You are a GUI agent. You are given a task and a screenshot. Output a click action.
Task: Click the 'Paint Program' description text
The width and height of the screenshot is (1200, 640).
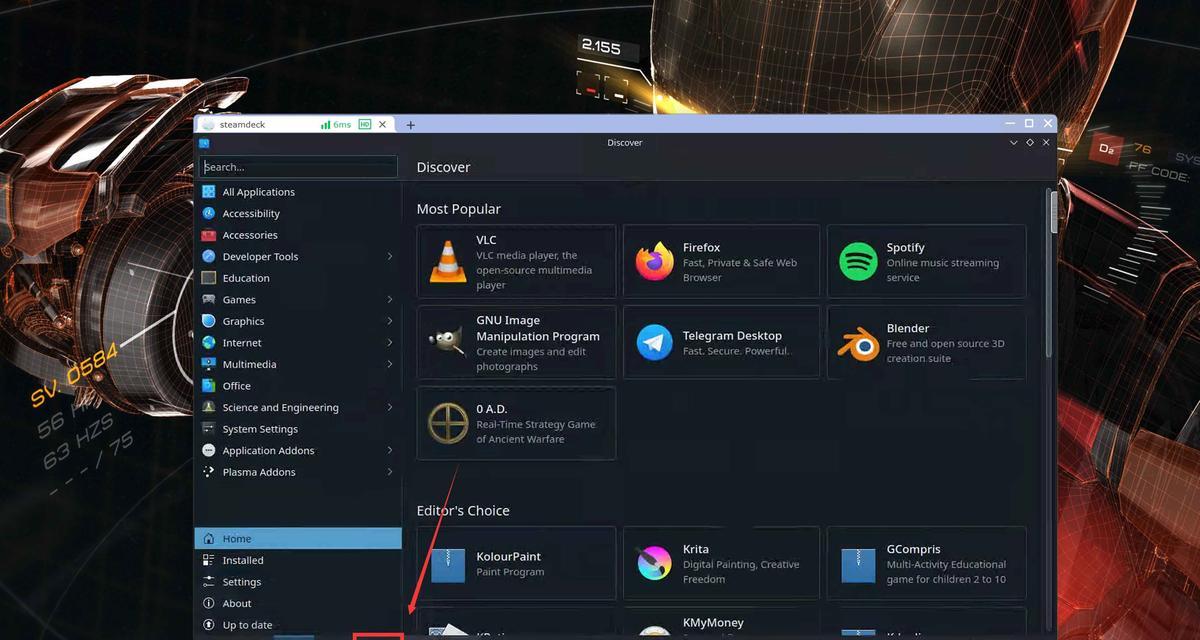510,572
